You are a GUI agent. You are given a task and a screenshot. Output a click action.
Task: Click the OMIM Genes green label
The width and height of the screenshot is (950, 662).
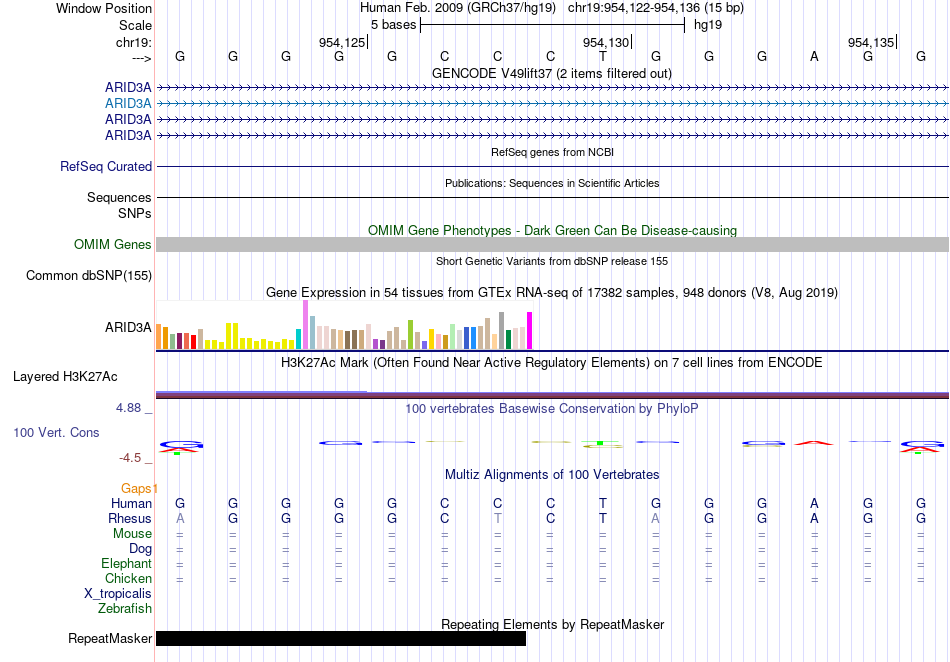112,244
